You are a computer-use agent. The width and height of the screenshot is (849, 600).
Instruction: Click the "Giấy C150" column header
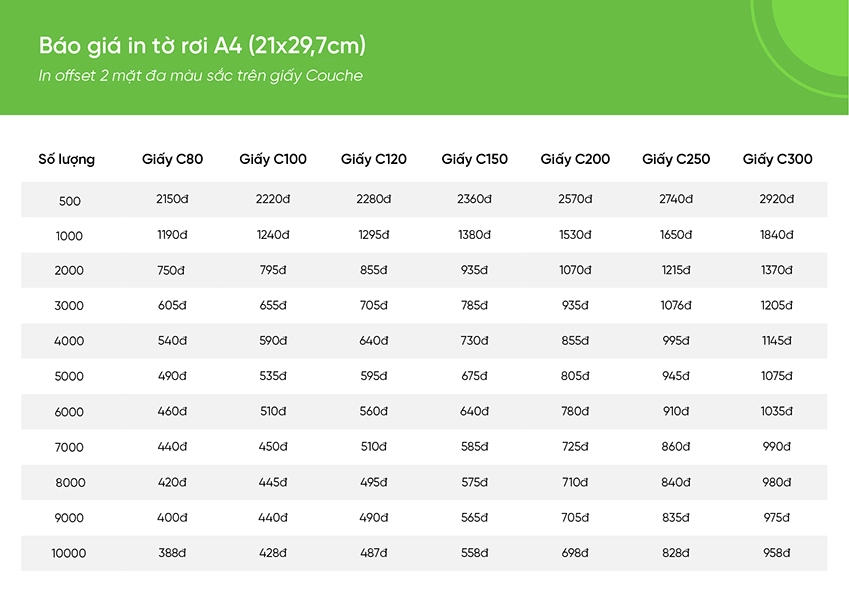pos(474,159)
